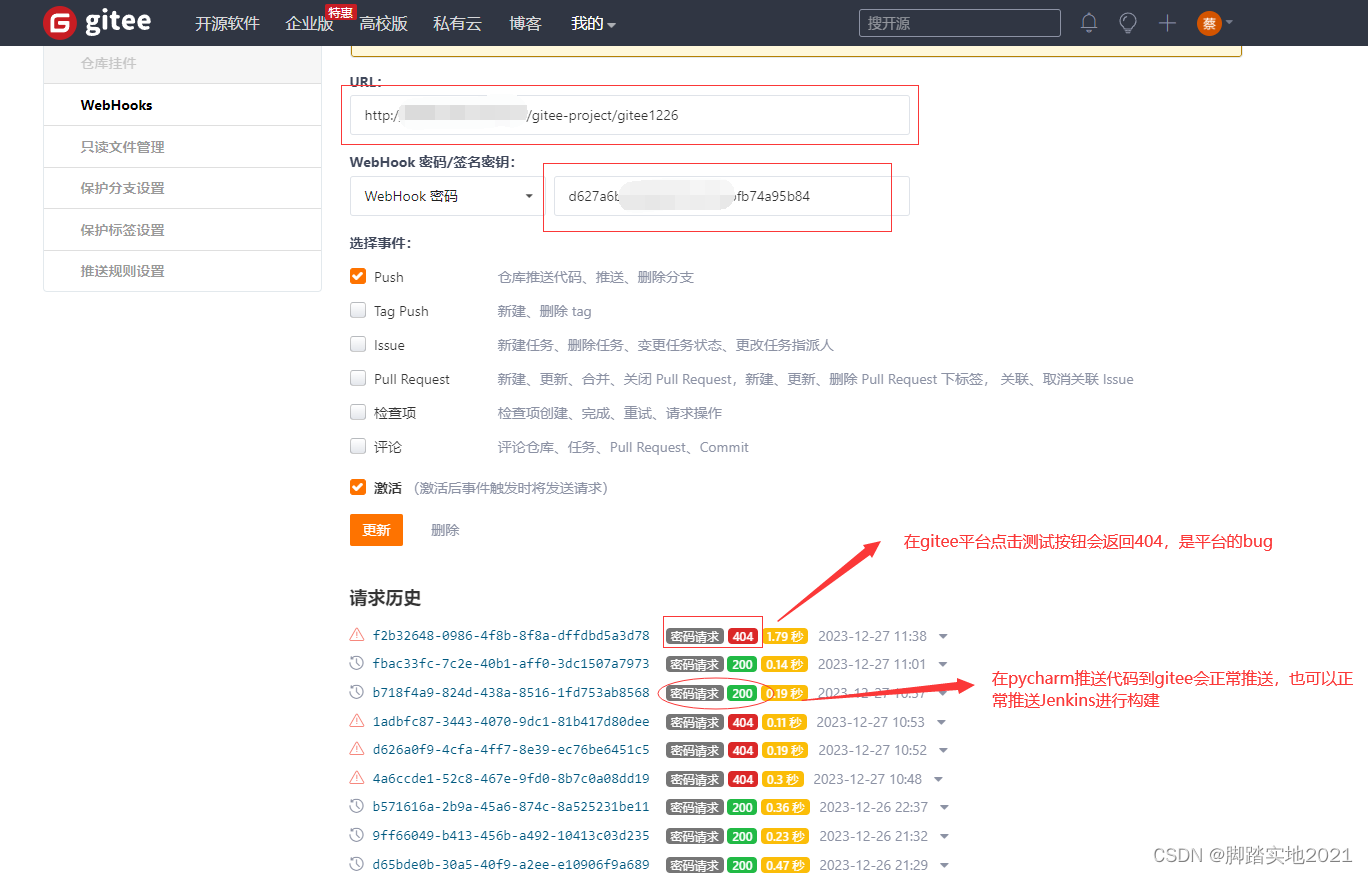This screenshot has height=874, width=1368.
Task: Open request ID f2b32648-0986-4f8b-8f8a-dffdbd5a3d78
Action: 511,635
